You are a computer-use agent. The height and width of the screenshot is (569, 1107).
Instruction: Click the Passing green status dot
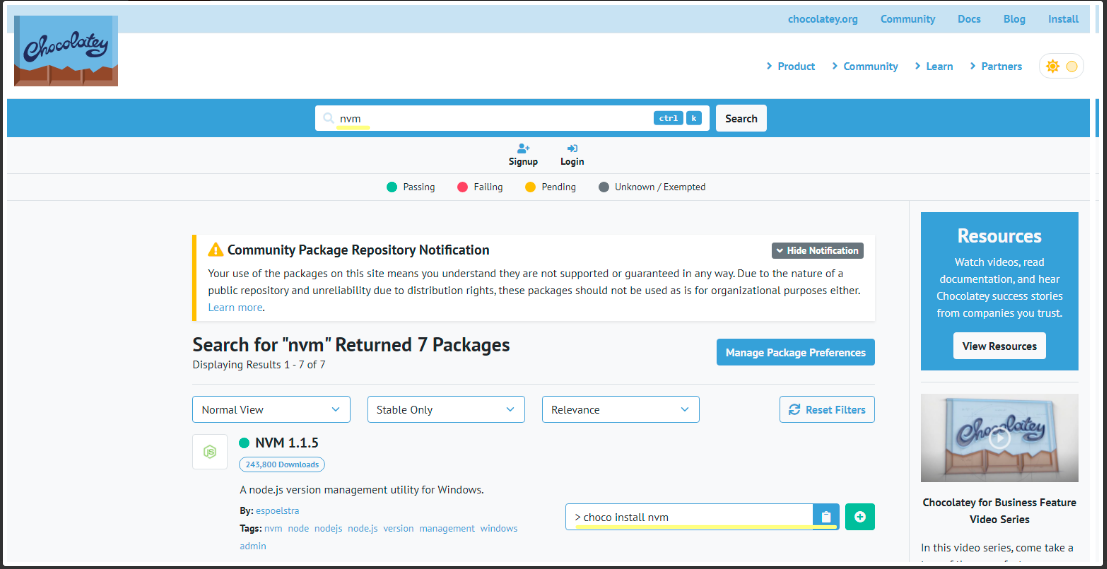(x=392, y=187)
